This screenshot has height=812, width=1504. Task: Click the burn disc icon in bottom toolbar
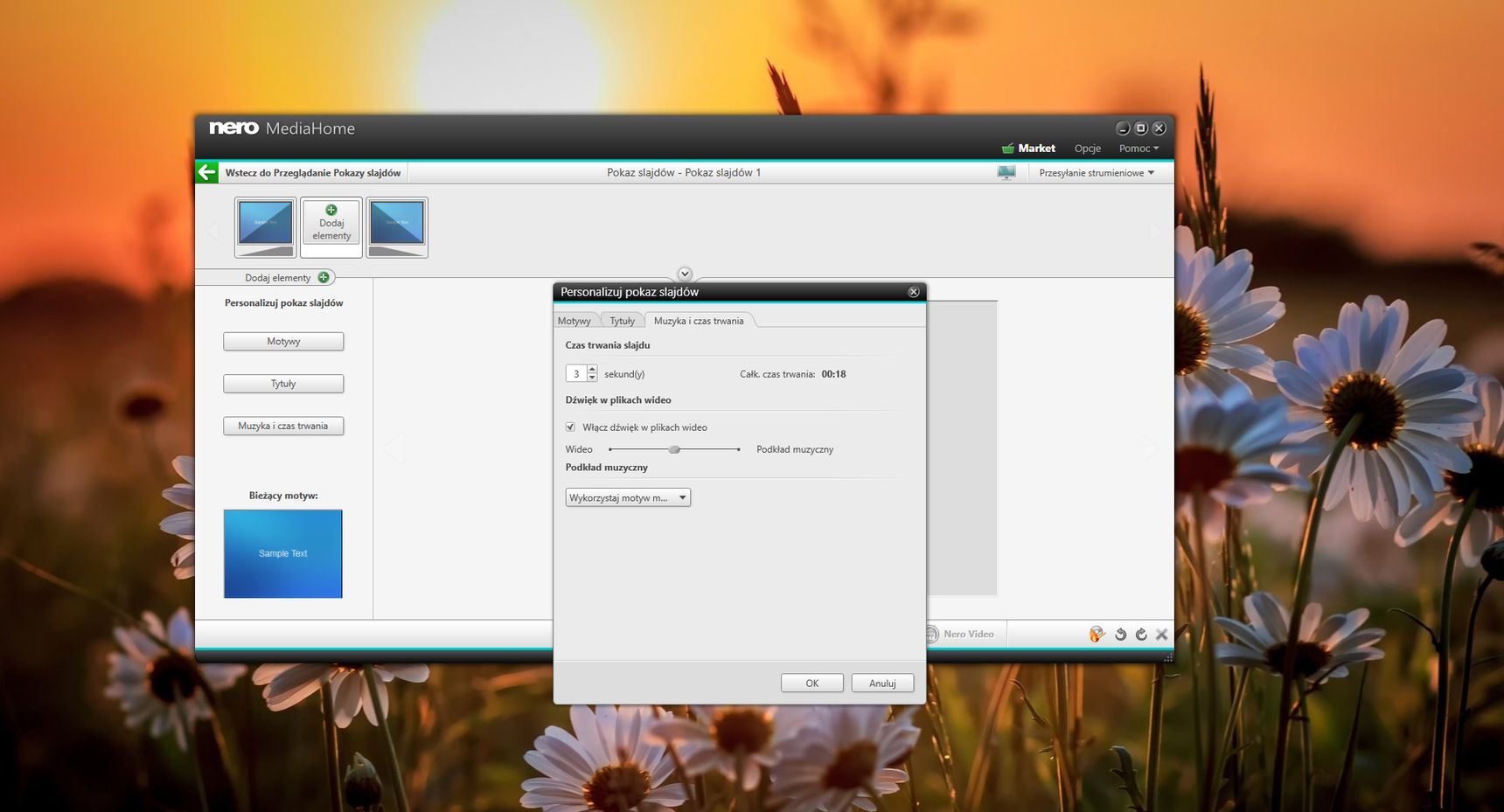[x=1097, y=634]
